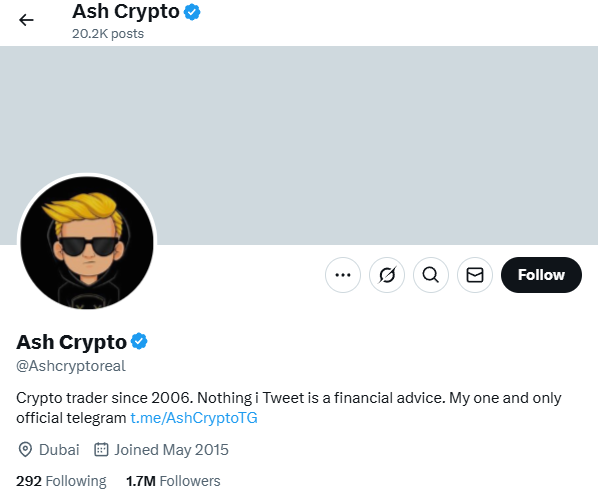
Task: Click the Ash Crypto header title
Action: point(126,11)
